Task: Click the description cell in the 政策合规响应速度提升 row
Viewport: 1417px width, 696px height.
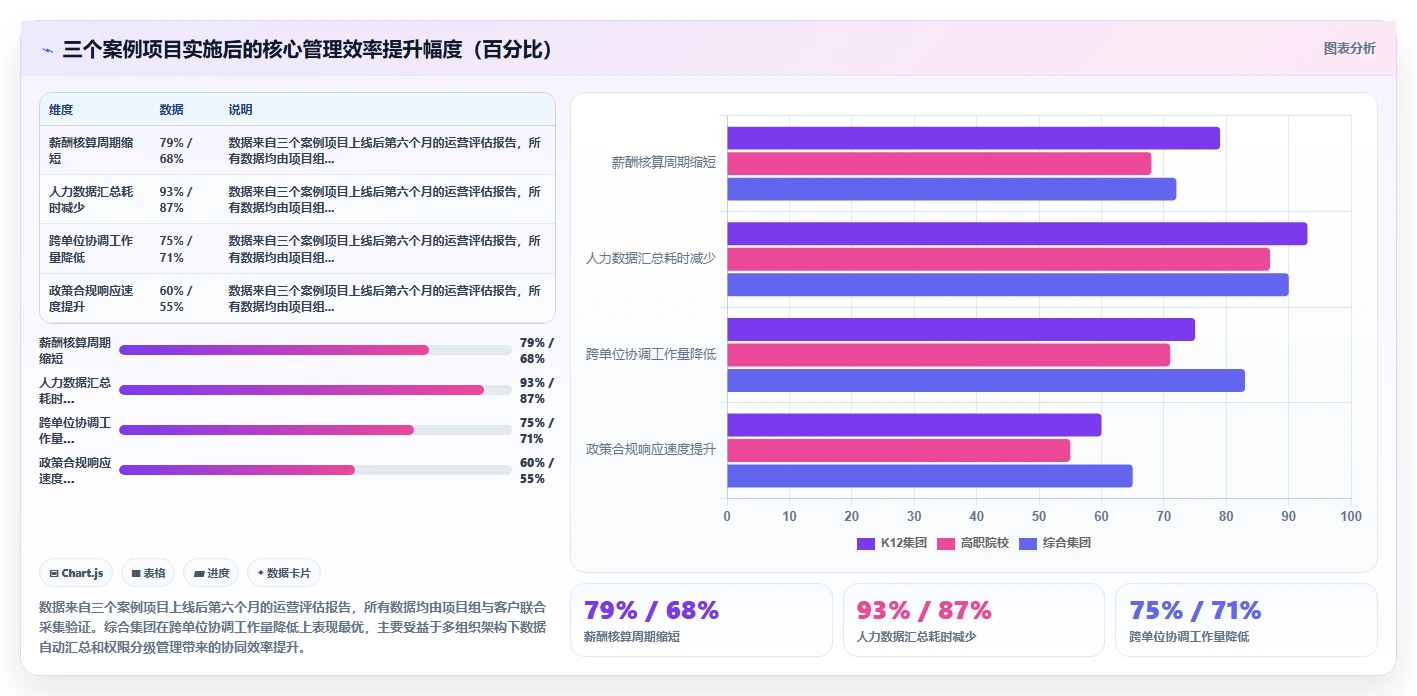Action: 385,298
